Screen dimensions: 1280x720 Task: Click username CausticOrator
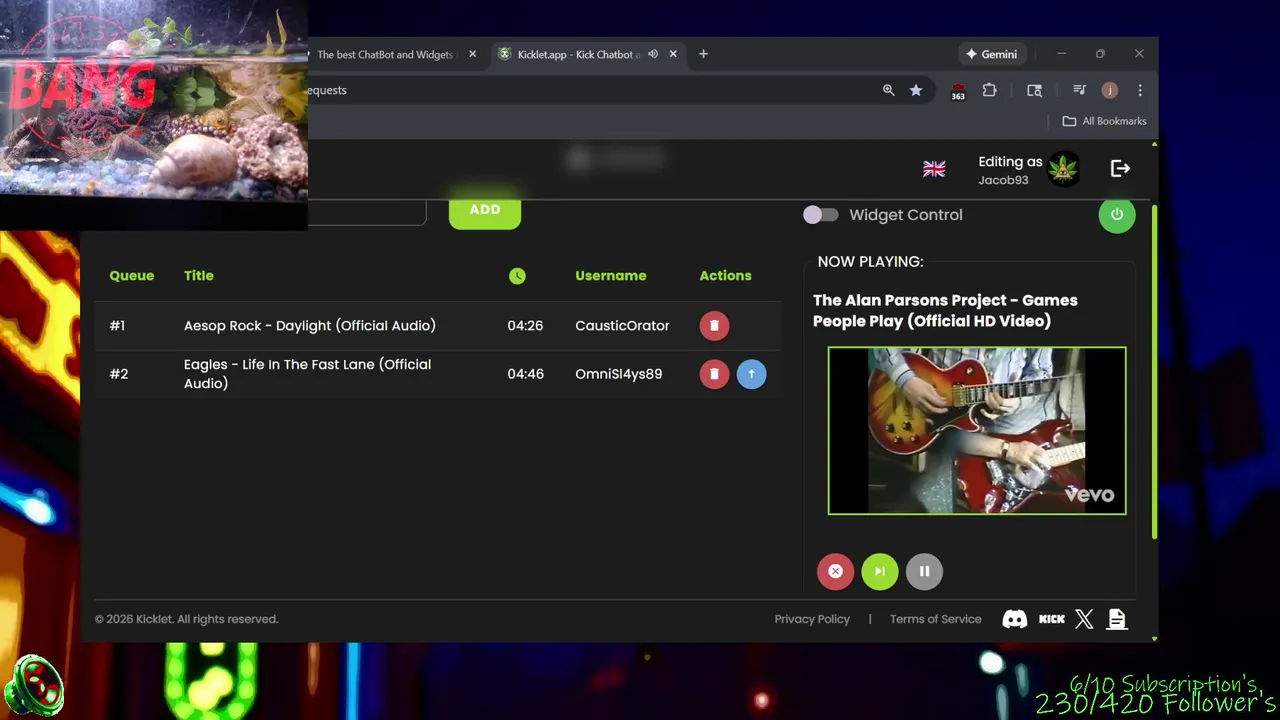622,325
